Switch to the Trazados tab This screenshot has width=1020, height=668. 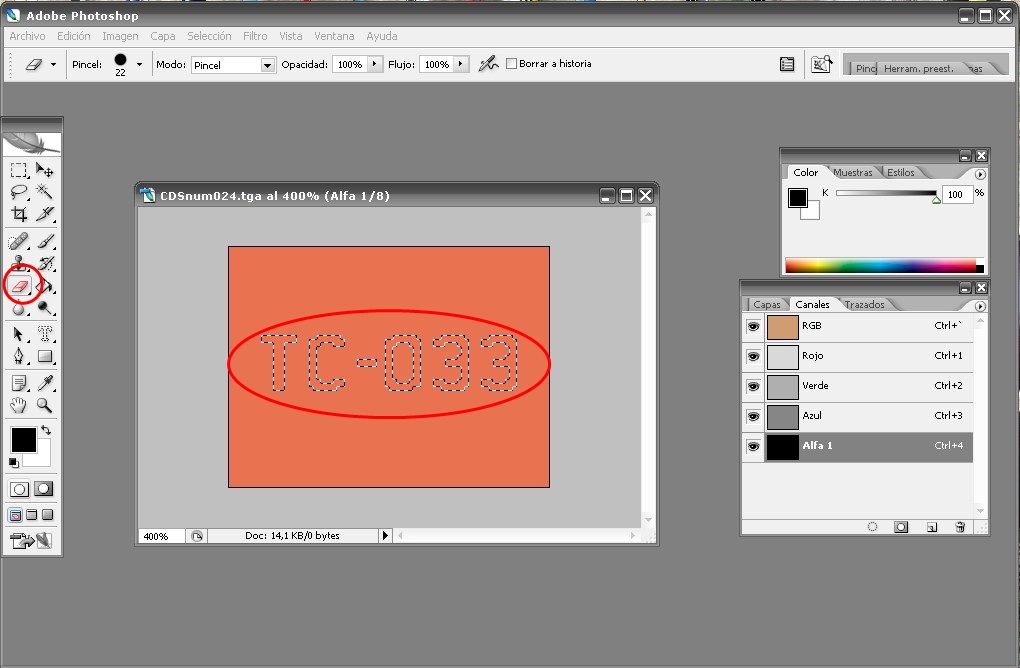[x=865, y=304]
